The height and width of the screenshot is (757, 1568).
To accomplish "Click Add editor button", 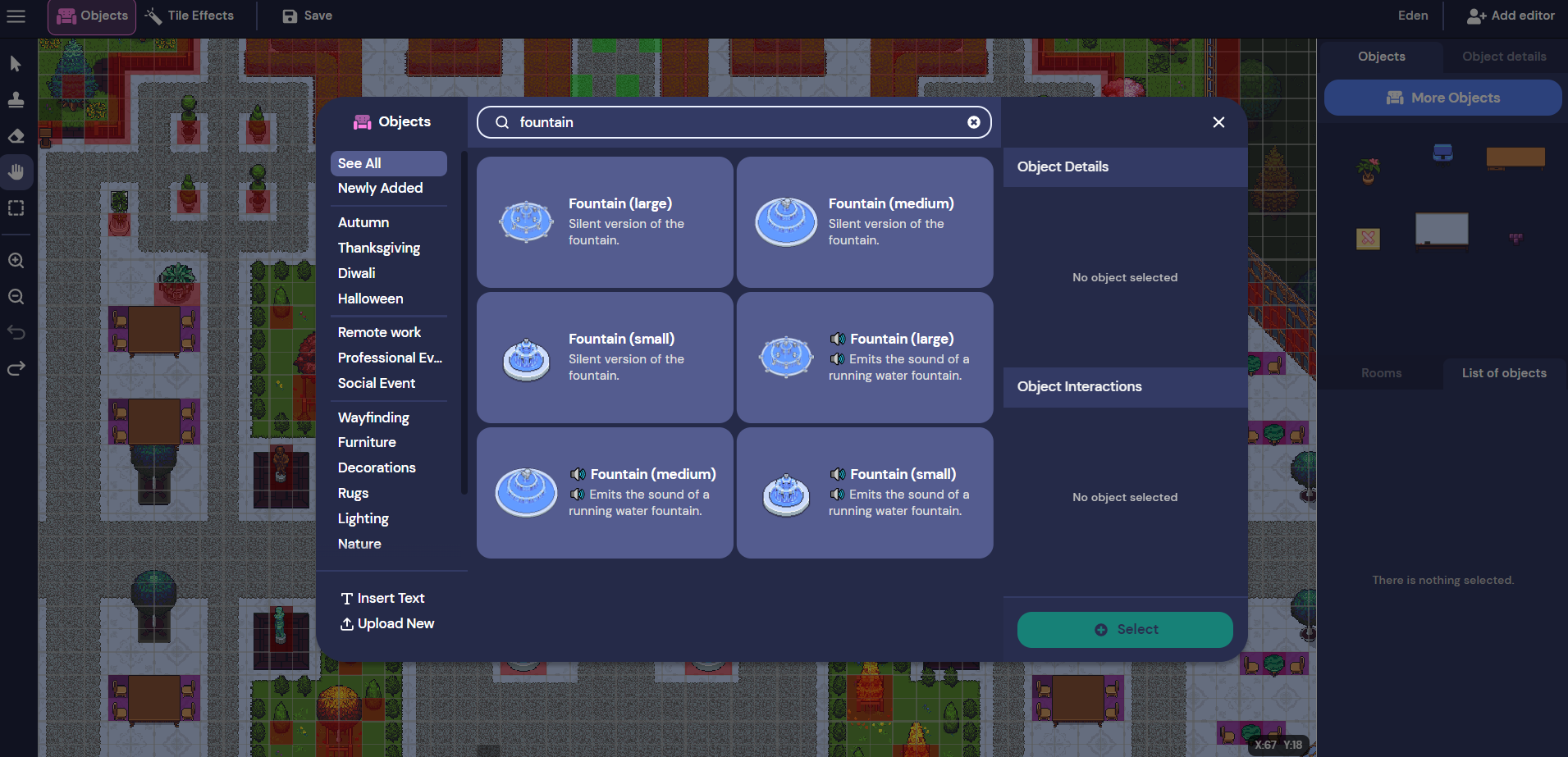I will [1510, 16].
